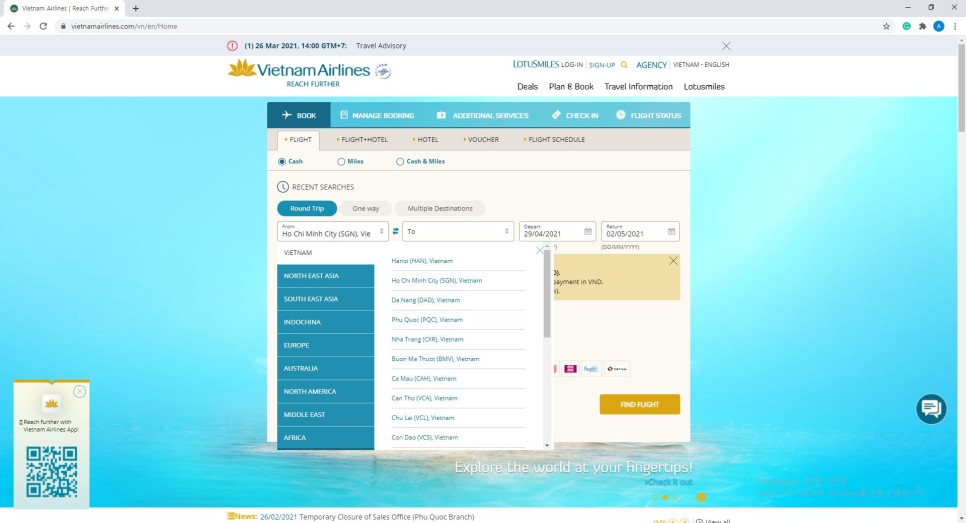
Task: Expand the Middle East region list
Action: [x=325, y=415]
